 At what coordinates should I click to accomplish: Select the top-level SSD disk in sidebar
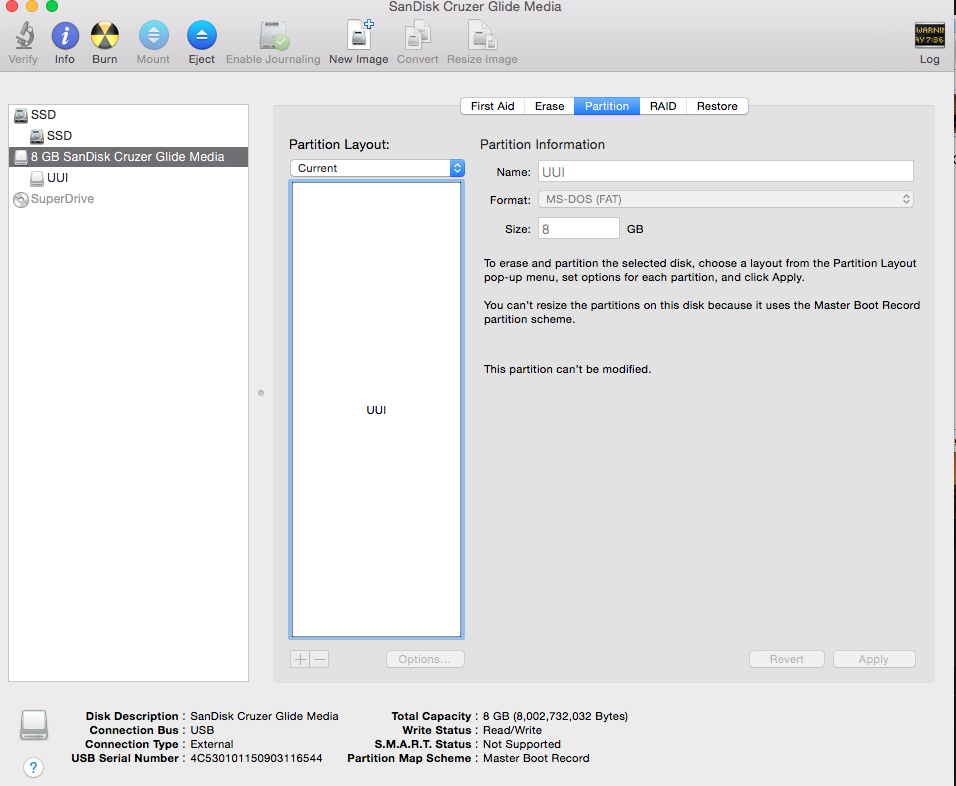pos(128,115)
